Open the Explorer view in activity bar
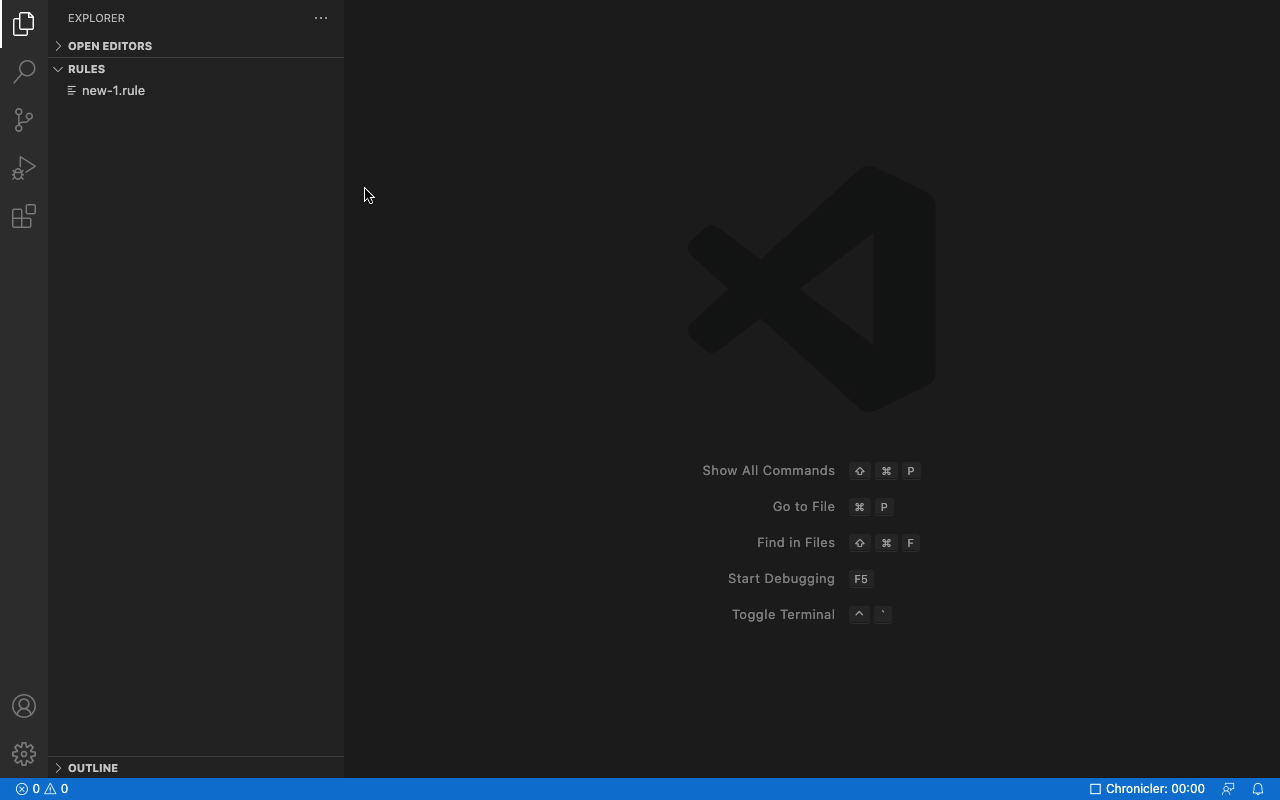The width and height of the screenshot is (1280, 800). 24,23
